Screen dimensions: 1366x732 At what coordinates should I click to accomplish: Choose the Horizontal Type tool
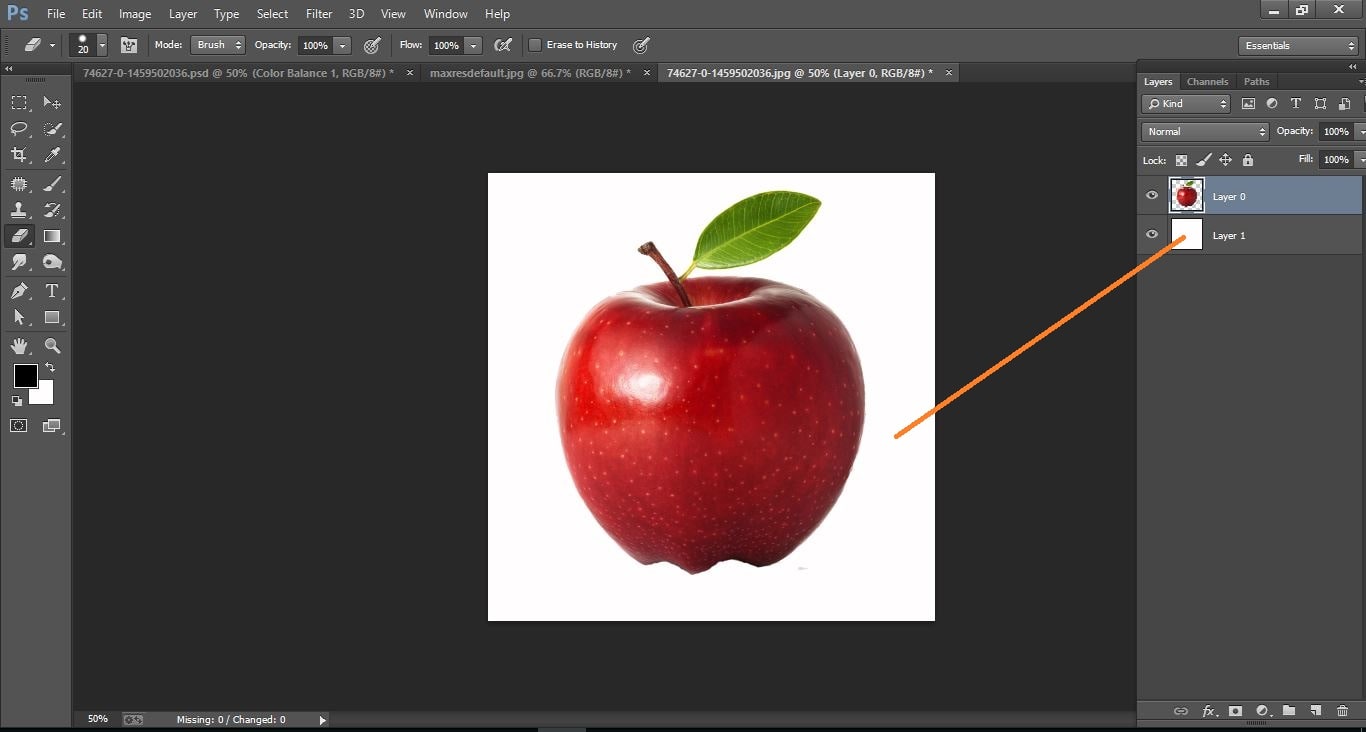52,290
